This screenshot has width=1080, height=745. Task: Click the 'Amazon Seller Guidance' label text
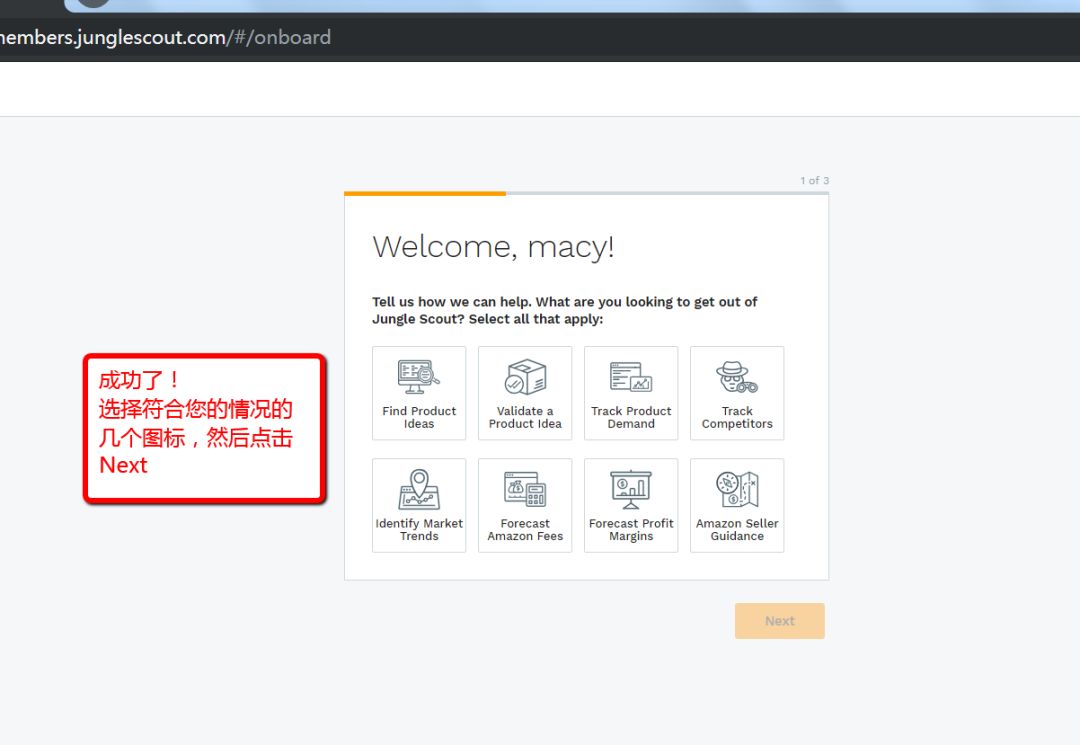tap(737, 529)
